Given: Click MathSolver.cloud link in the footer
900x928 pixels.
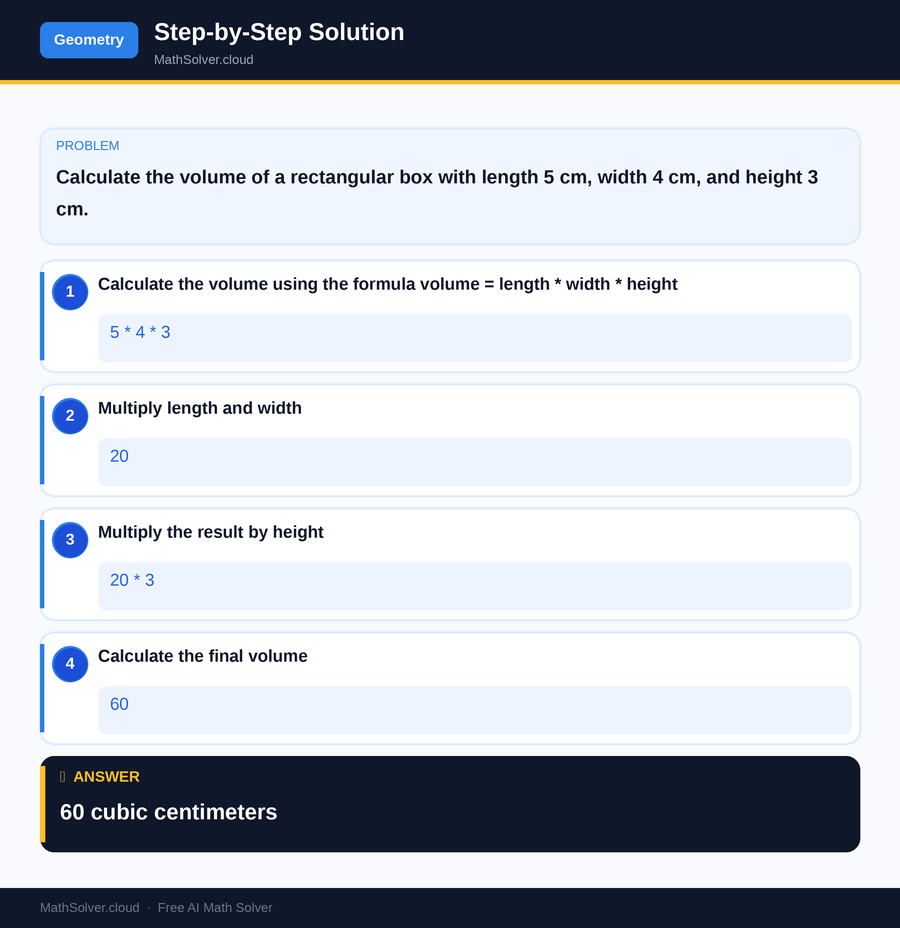Looking at the screenshot, I should tap(90, 908).
